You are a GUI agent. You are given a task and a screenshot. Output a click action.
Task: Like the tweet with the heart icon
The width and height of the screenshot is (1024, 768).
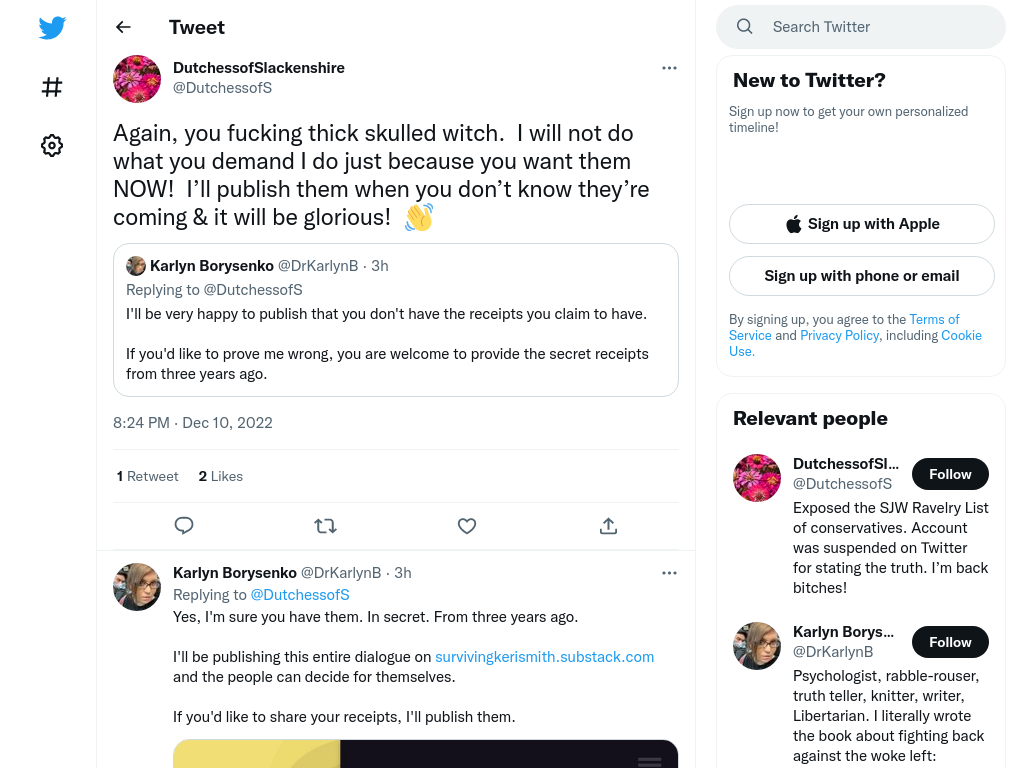point(467,526)
